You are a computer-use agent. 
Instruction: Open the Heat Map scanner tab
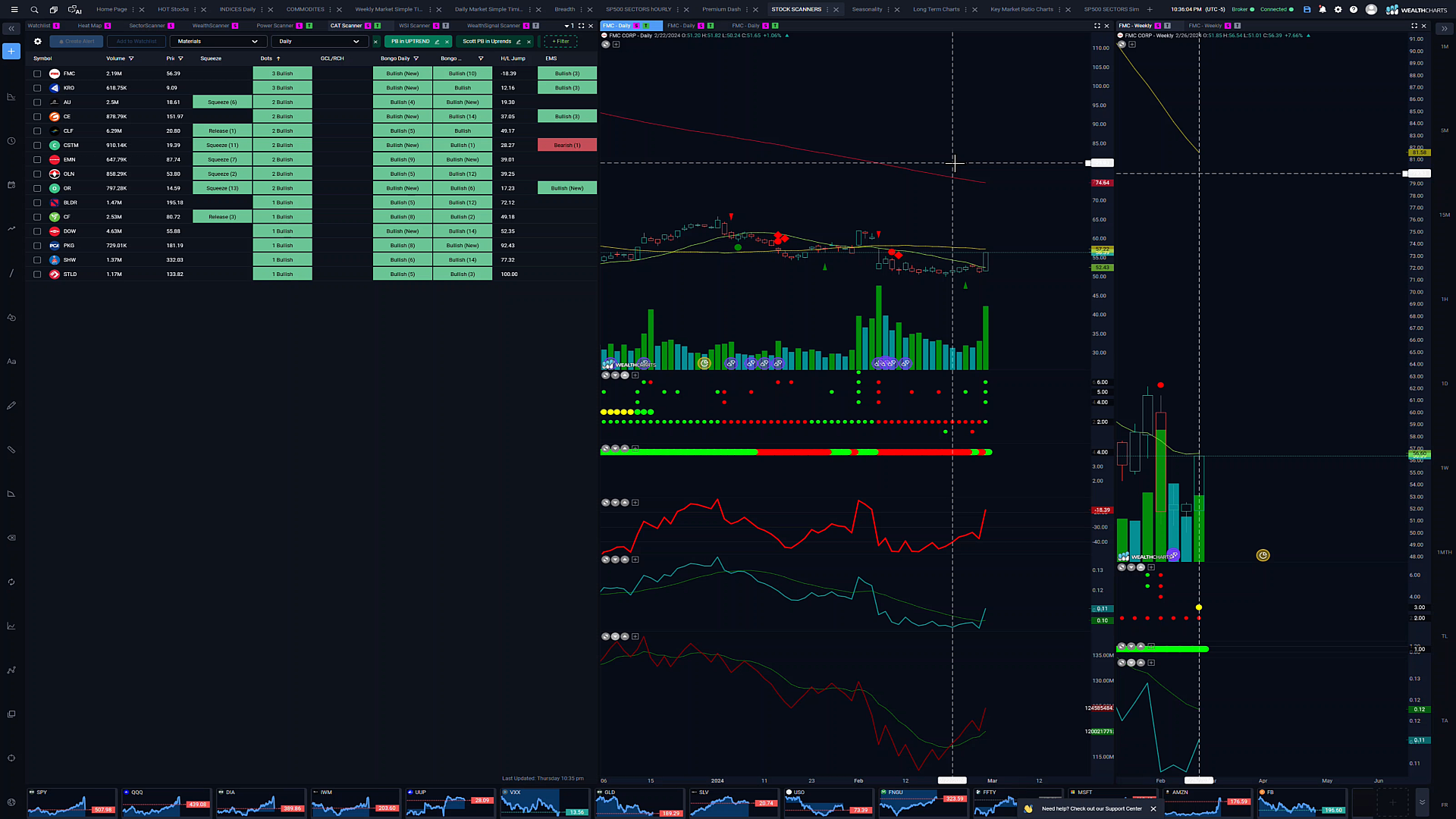point(89,26)
